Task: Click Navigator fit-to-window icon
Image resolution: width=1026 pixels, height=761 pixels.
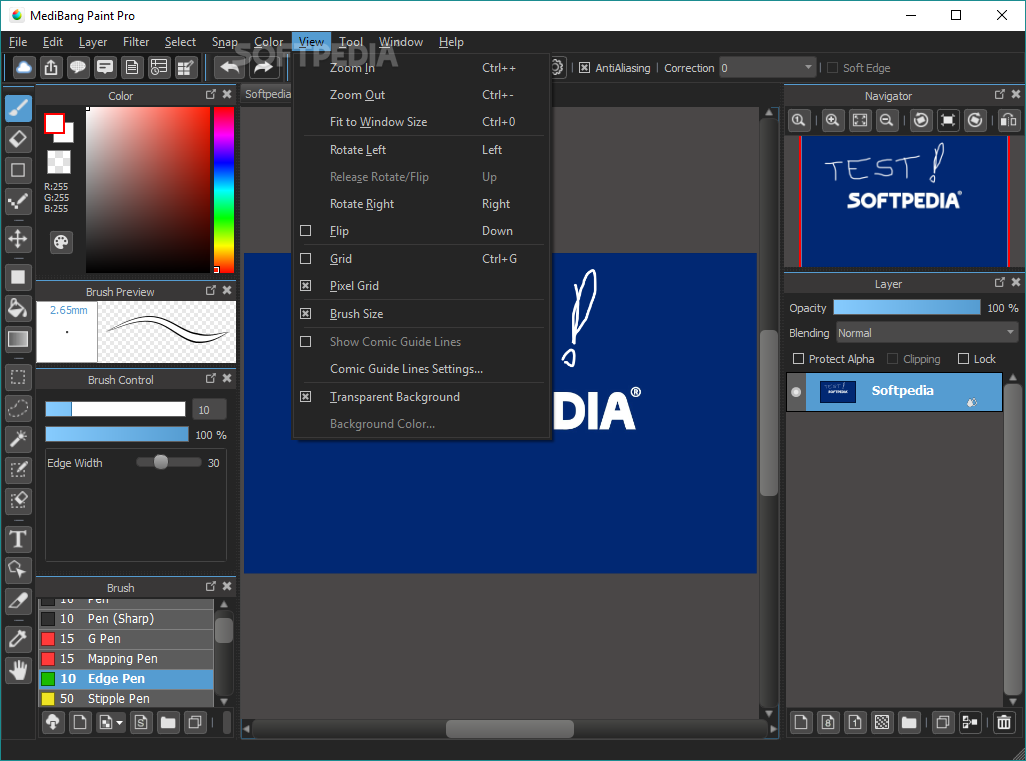Action: (x=860, y=120)
